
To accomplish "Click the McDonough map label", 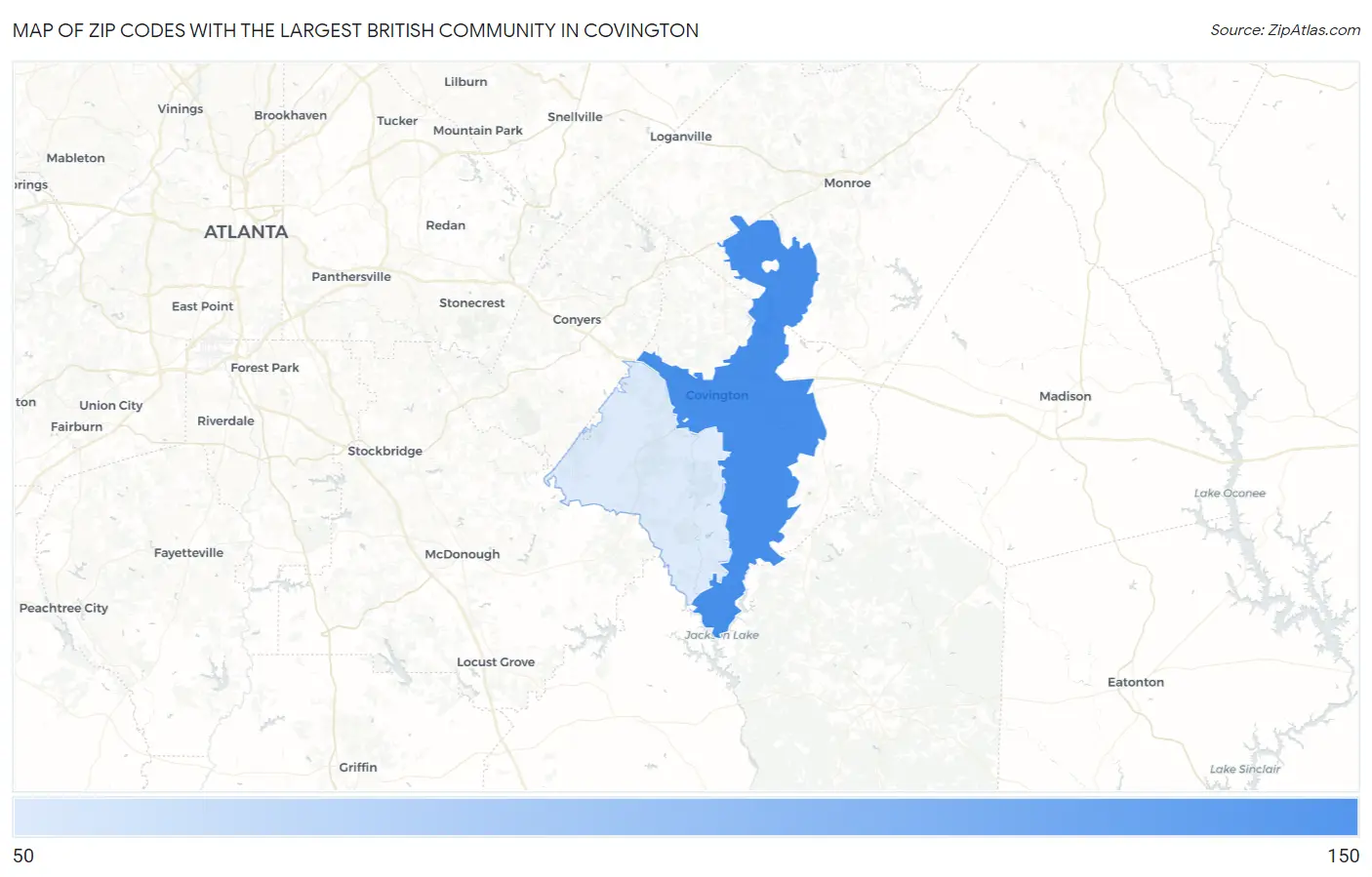I will pos(463,554).
